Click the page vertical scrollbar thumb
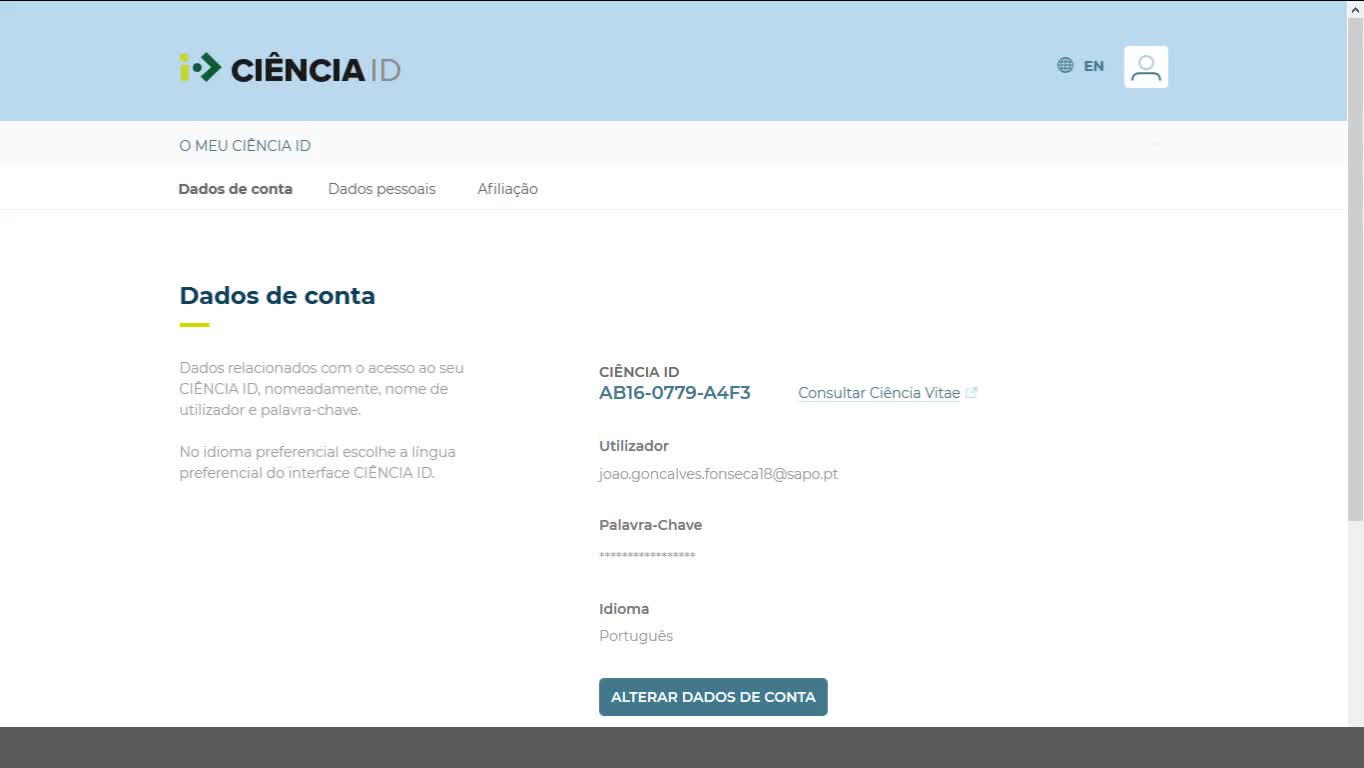Image resolution: width=1364 pixels, height=768 pixels. [1355, 270]
